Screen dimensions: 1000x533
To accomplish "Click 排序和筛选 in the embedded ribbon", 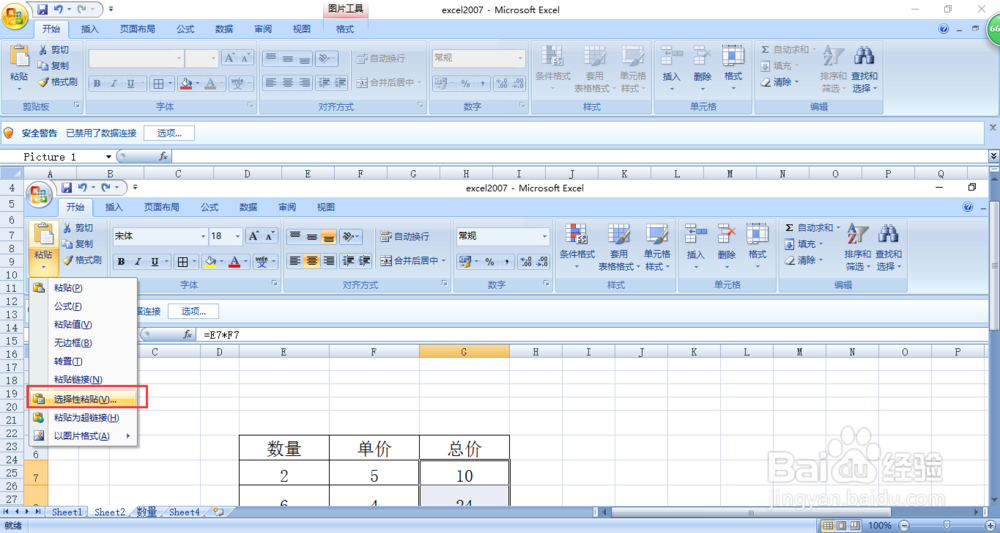I will coord(858,247).
